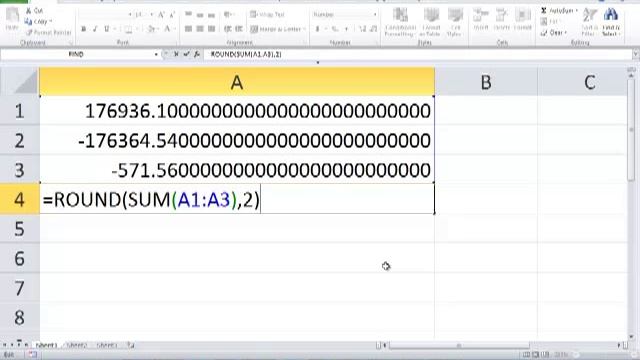640x360 pixels.
Task: Apply Font Color letter A button
Action: coord(167,29)
